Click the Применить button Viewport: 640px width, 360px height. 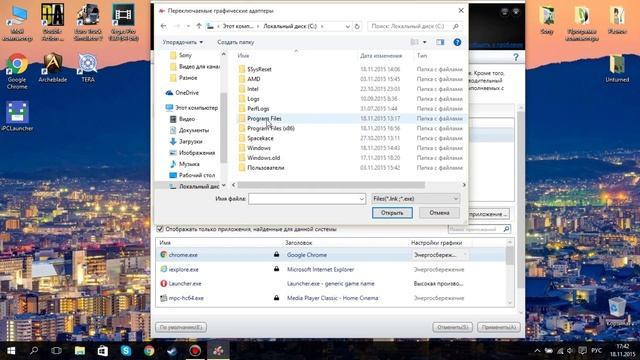pyautogui.click(x=498, y=327)
